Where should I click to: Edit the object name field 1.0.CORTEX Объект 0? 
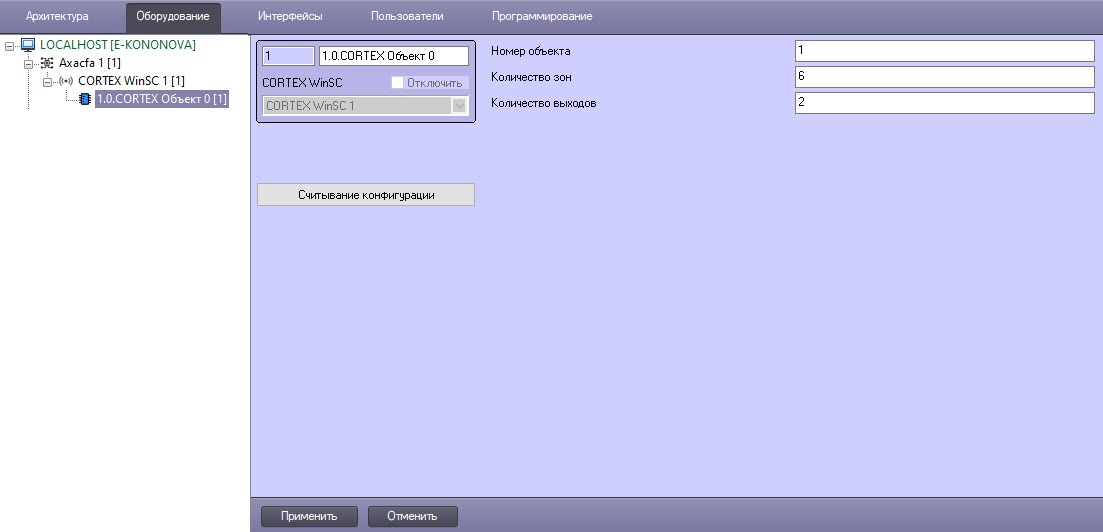[x=392, y=56]
